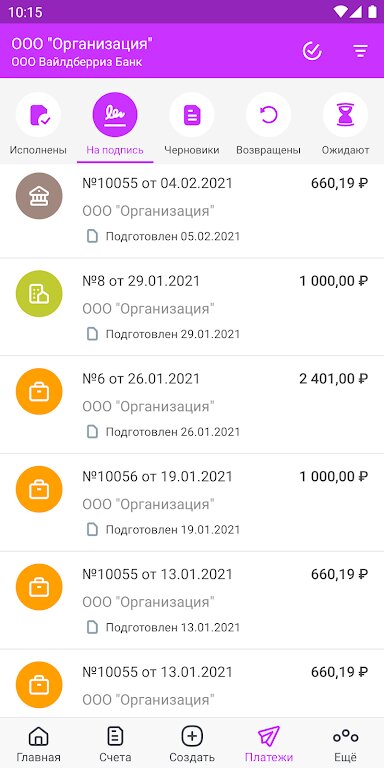Viewport: 384px width, 768px height.
Task: Select the Исполнены document icon
Action: [x=38, y=115]
